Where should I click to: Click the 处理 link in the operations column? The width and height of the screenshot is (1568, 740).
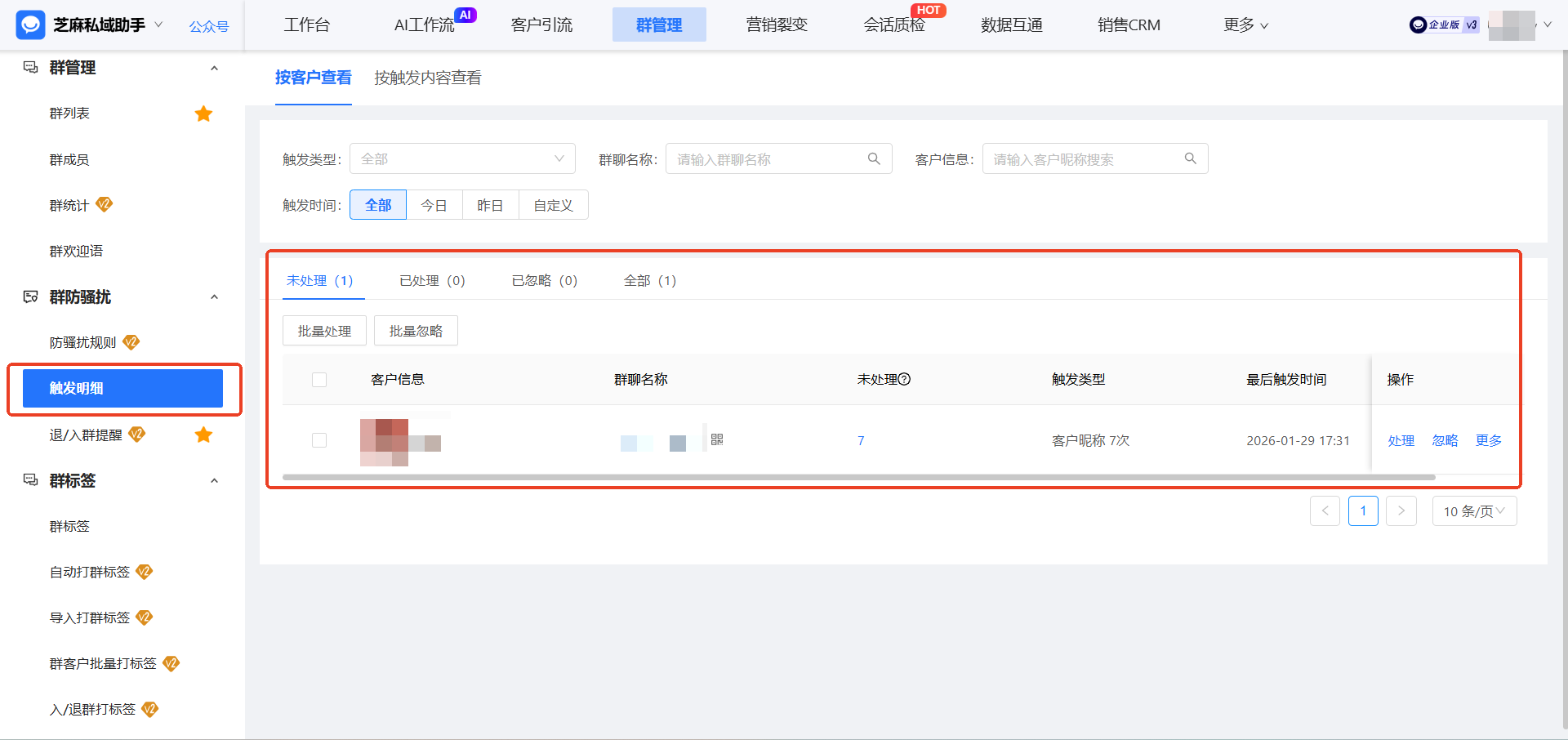[1401, 440]
